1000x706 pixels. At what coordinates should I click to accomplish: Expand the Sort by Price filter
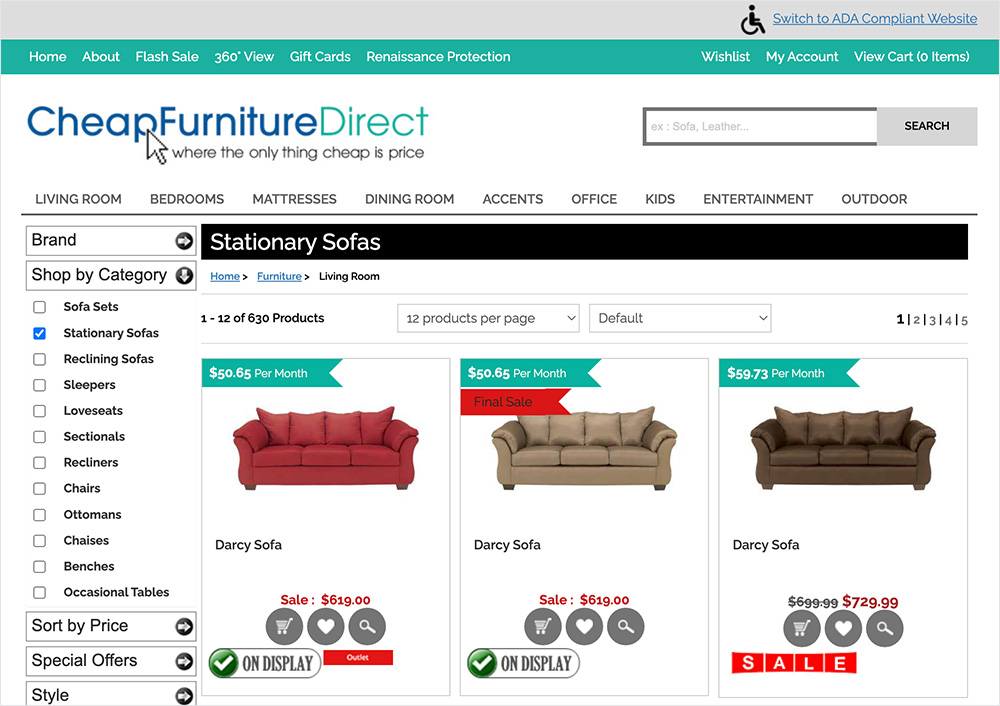tap(111, 626)
